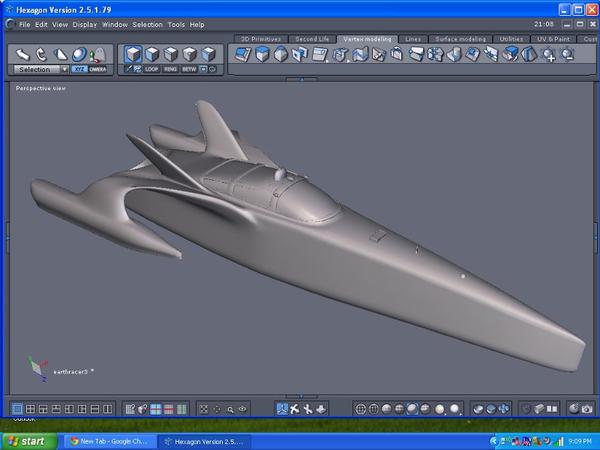600x450 pixels.
Task: Click the RING selection button
Action: pyautogui.click(x=170, y=70)
